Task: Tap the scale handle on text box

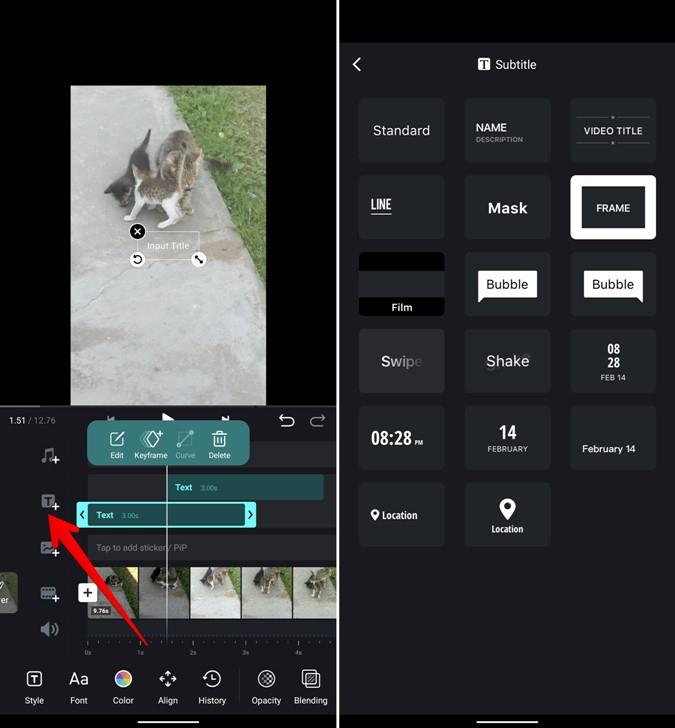Action: point(199,259)
